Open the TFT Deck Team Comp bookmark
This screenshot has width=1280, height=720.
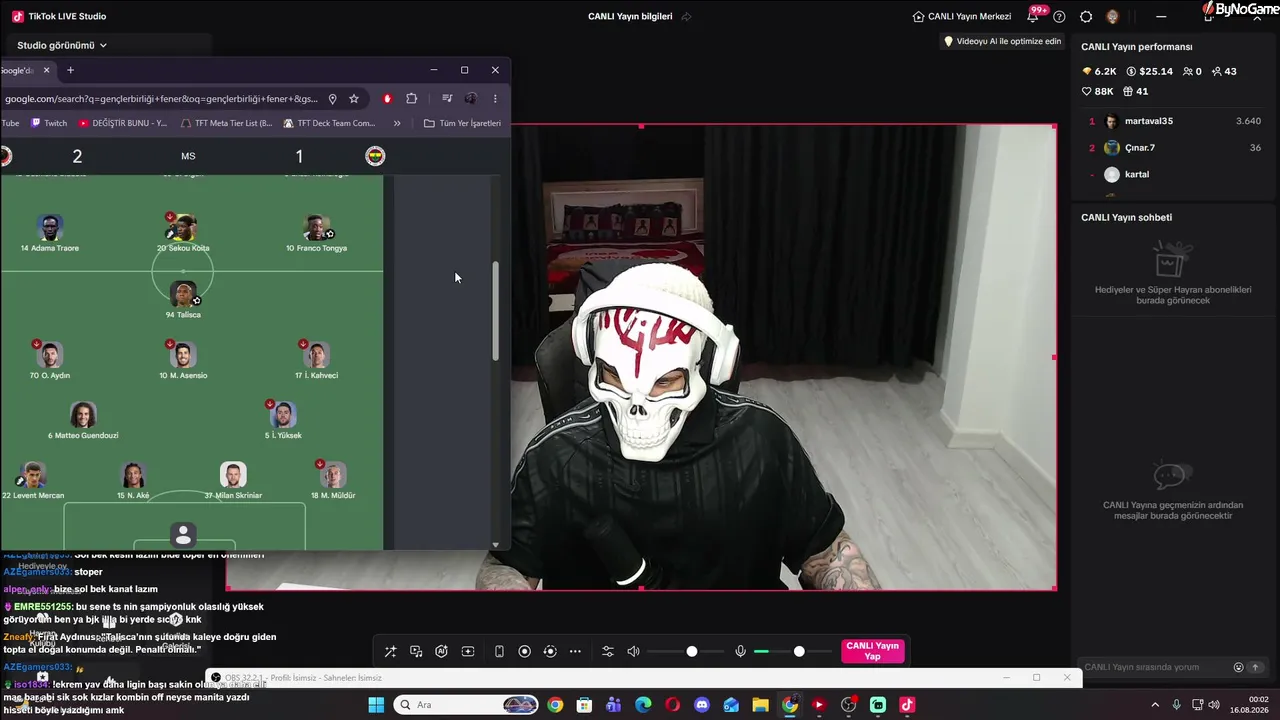tap(329, 123)
